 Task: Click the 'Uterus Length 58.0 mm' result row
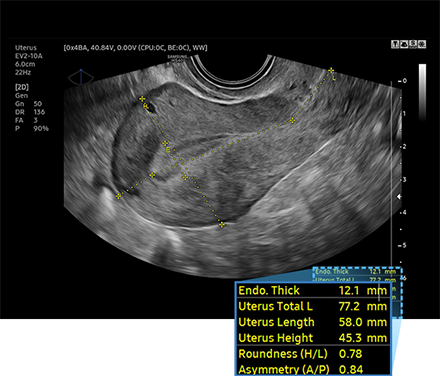click(313, 322)
